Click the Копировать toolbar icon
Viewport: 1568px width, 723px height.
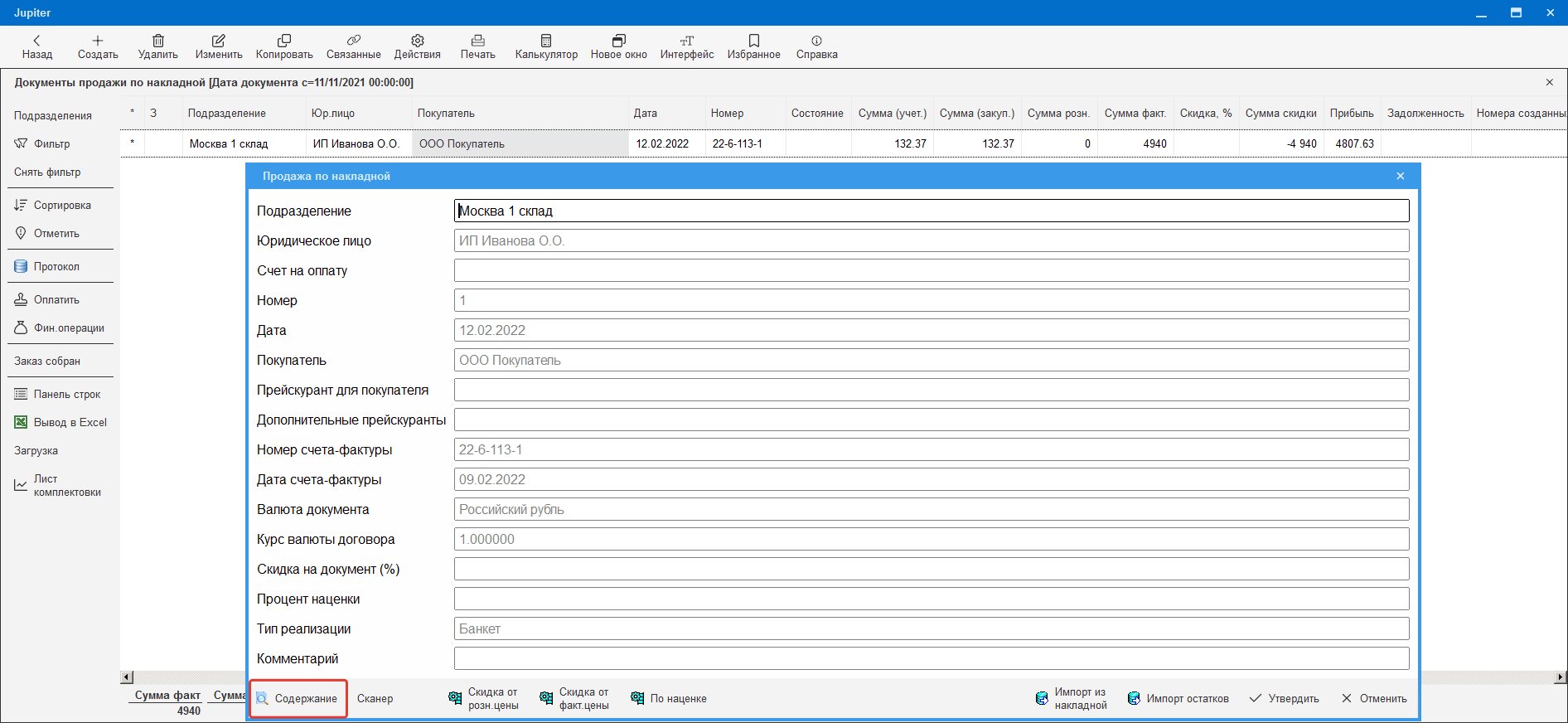pyautogui.click(x=284, y=47)
